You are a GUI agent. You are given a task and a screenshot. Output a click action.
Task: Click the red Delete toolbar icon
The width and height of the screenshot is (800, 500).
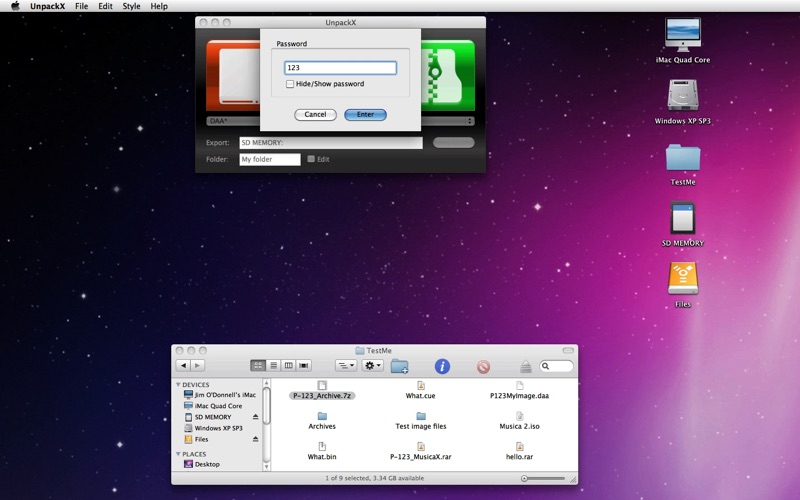pos(483,366)
